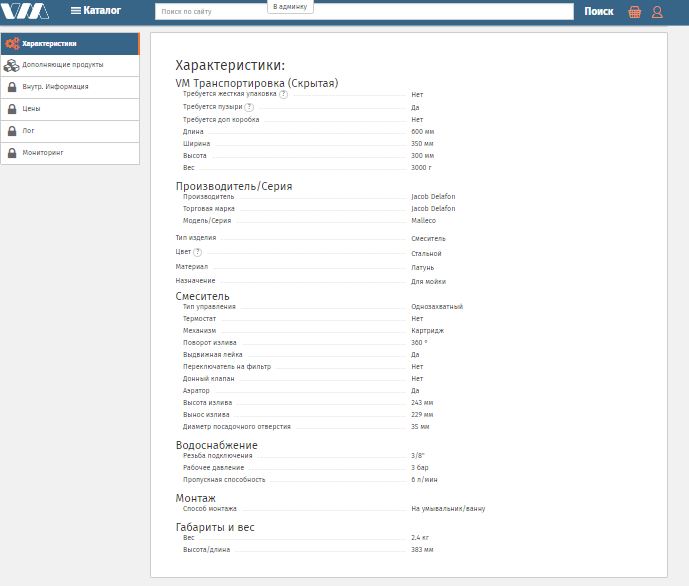
Task: Click the Монтаж section heading
Action: 196,498
